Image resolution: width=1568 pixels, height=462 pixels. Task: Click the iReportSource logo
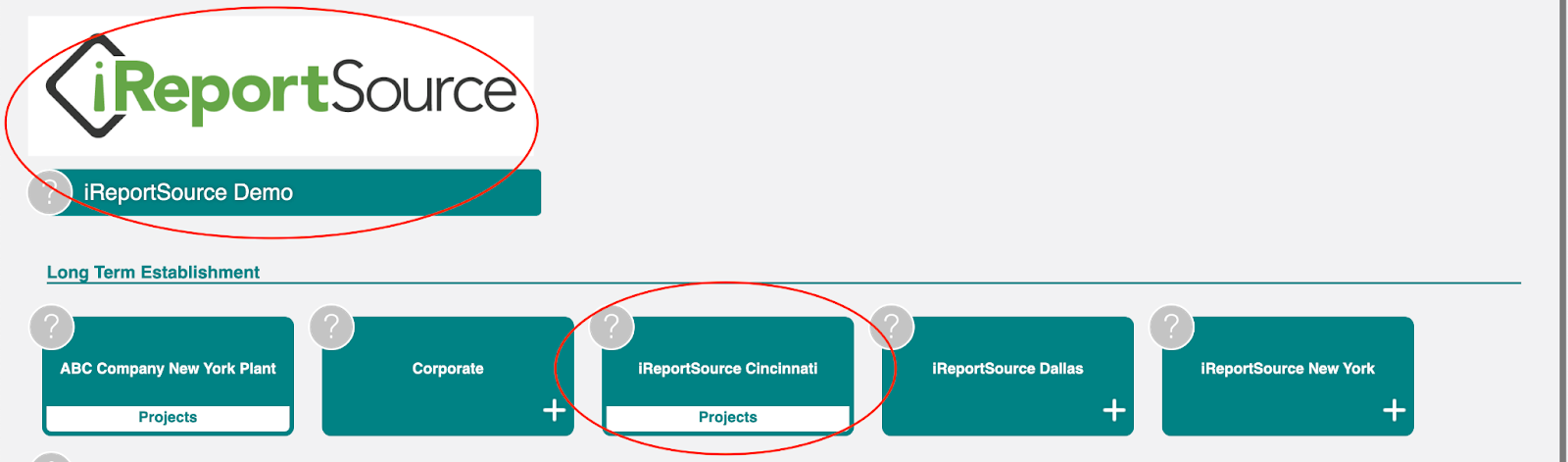tap(281, 86)
